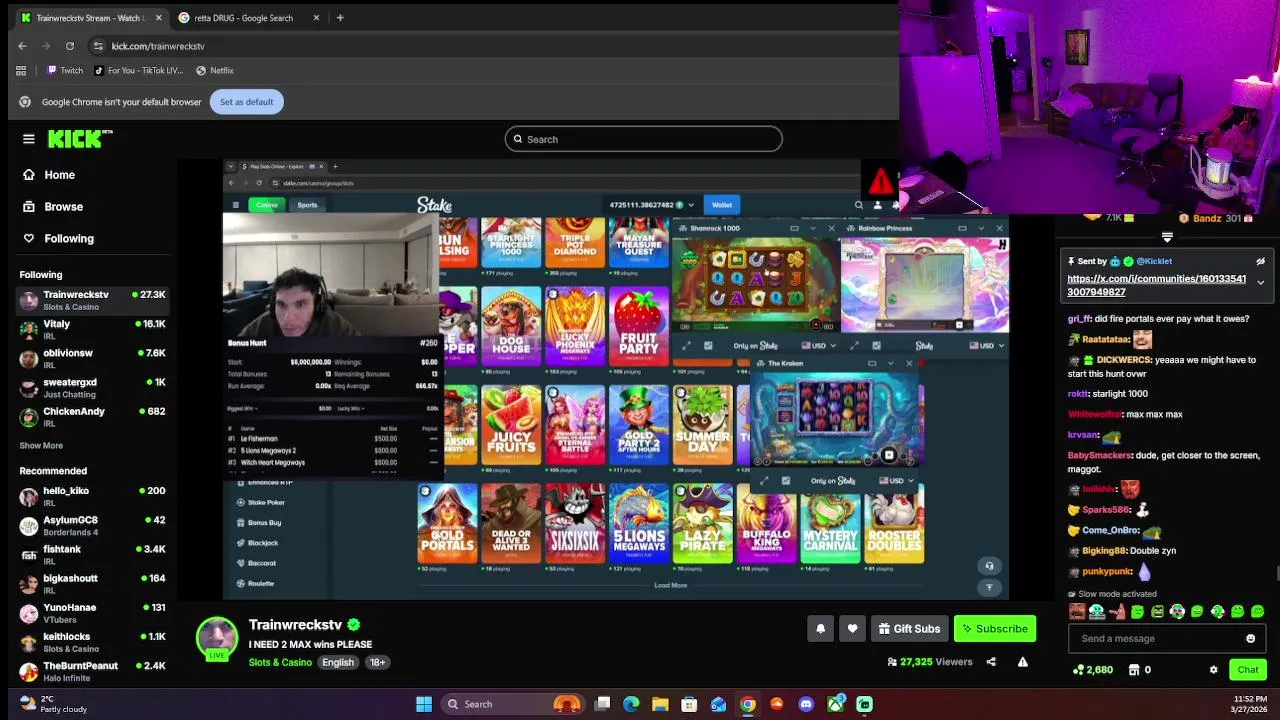
Task: Click the report warning triangle icon
Action: (1022, 662)
